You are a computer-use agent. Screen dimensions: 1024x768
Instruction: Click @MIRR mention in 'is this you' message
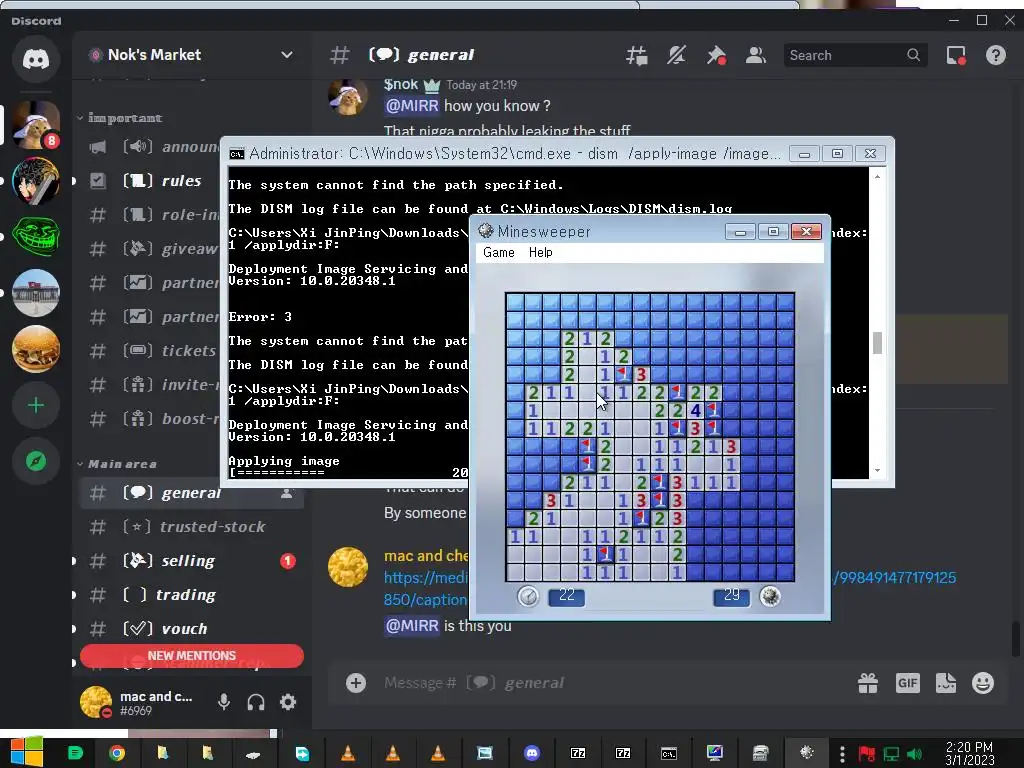coord(411,626)
